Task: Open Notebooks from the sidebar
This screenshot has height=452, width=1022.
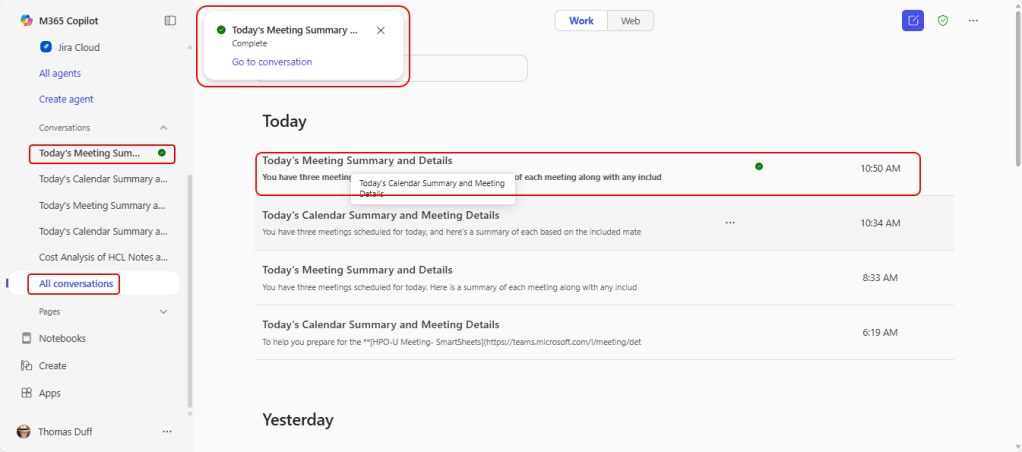Action: coord(61,338)
